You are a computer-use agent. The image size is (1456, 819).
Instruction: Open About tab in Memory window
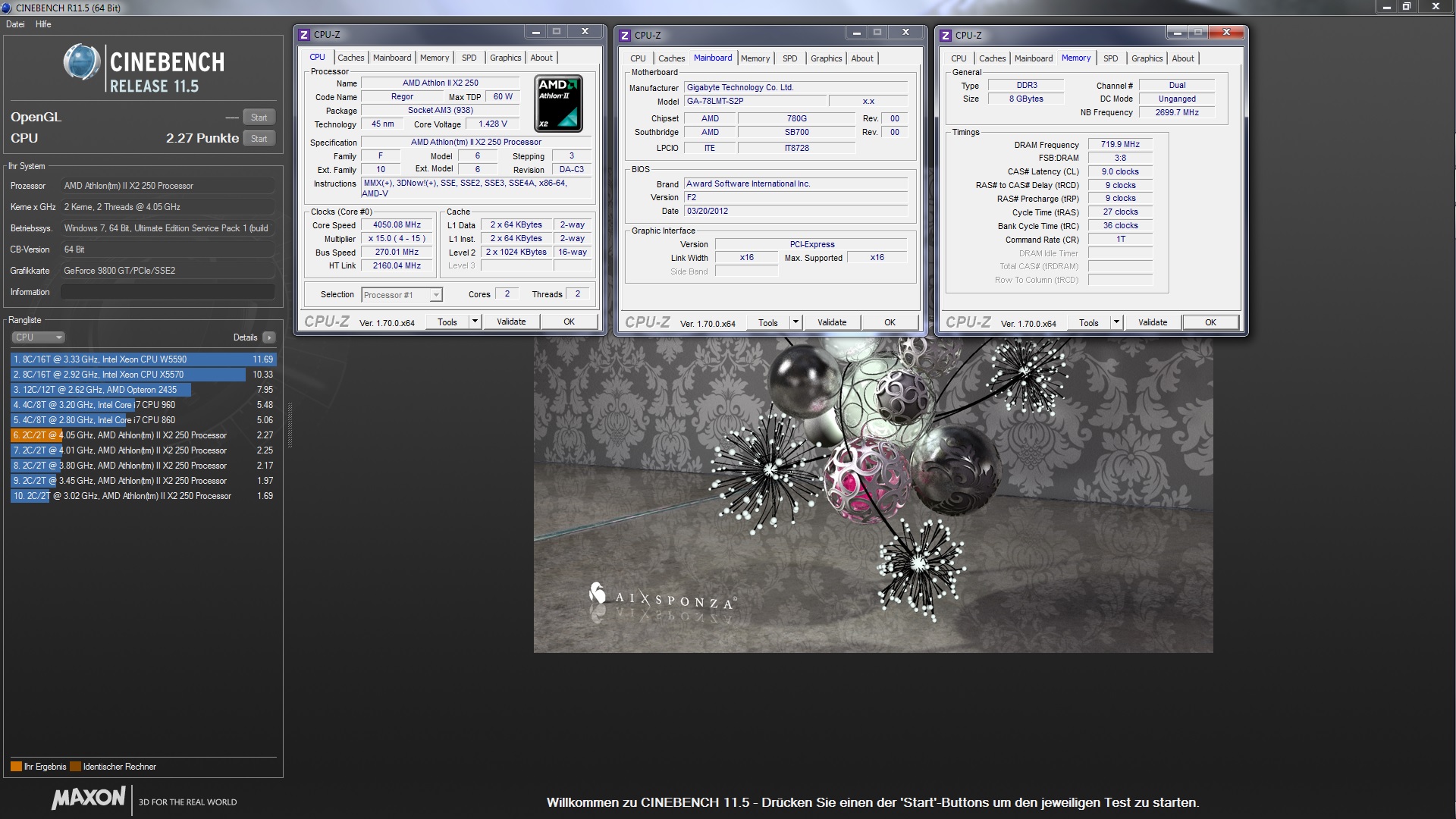click(1182, 58)
